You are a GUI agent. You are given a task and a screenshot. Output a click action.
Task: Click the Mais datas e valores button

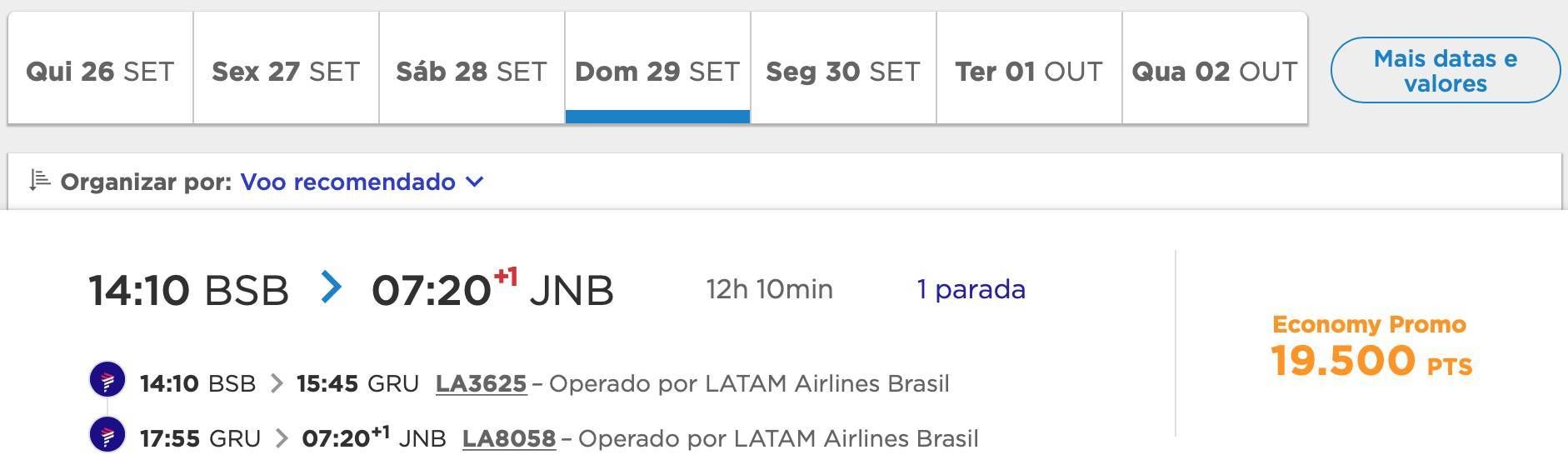point(1445,70)
